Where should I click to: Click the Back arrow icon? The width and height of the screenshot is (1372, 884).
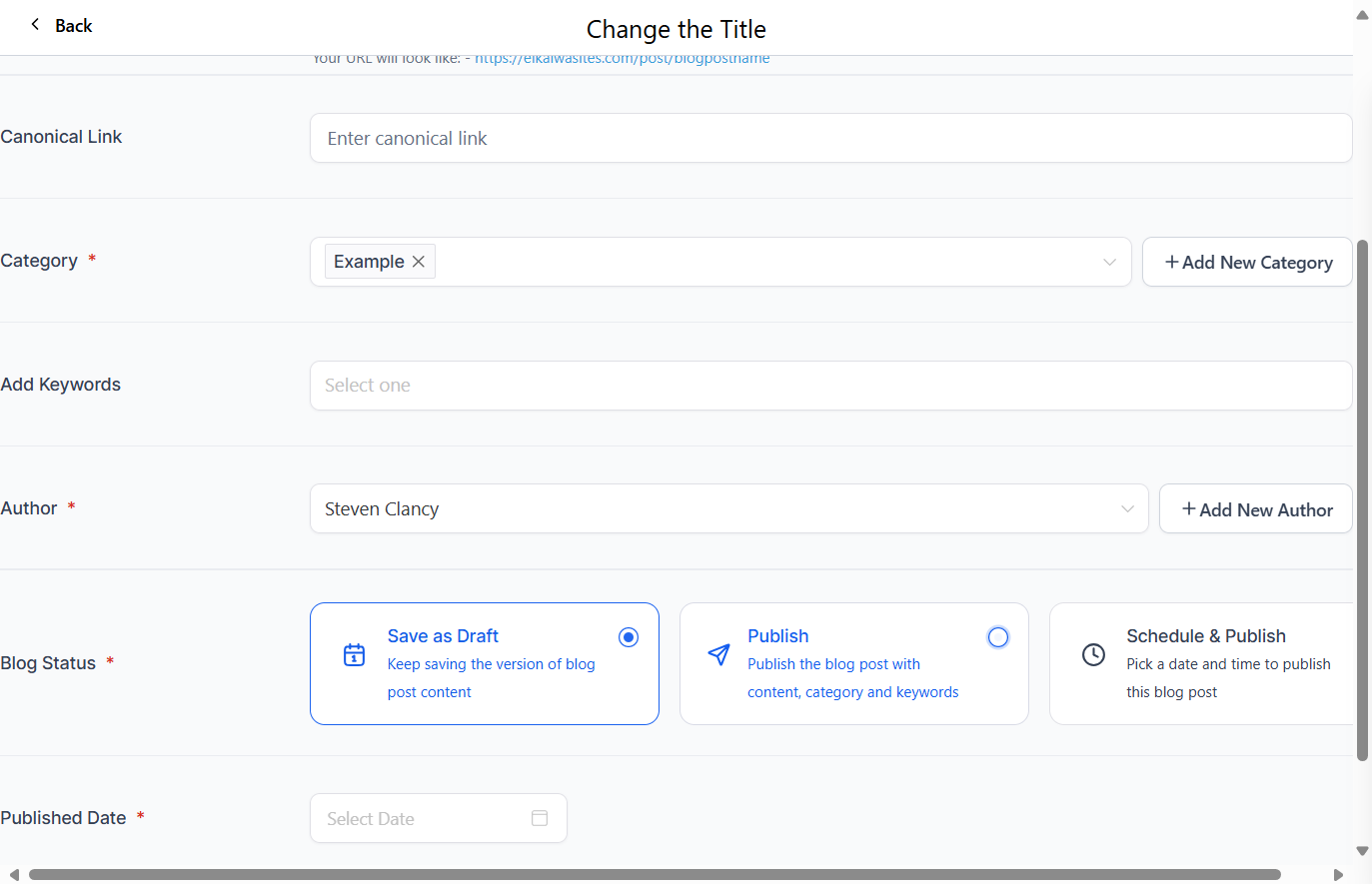[x=35, y=24]
